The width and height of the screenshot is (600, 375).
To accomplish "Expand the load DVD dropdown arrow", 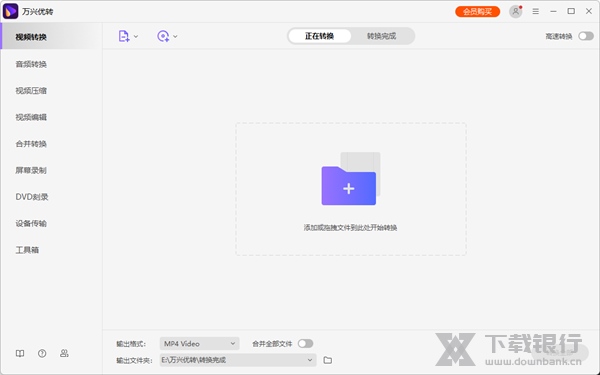I will (175, 37).
